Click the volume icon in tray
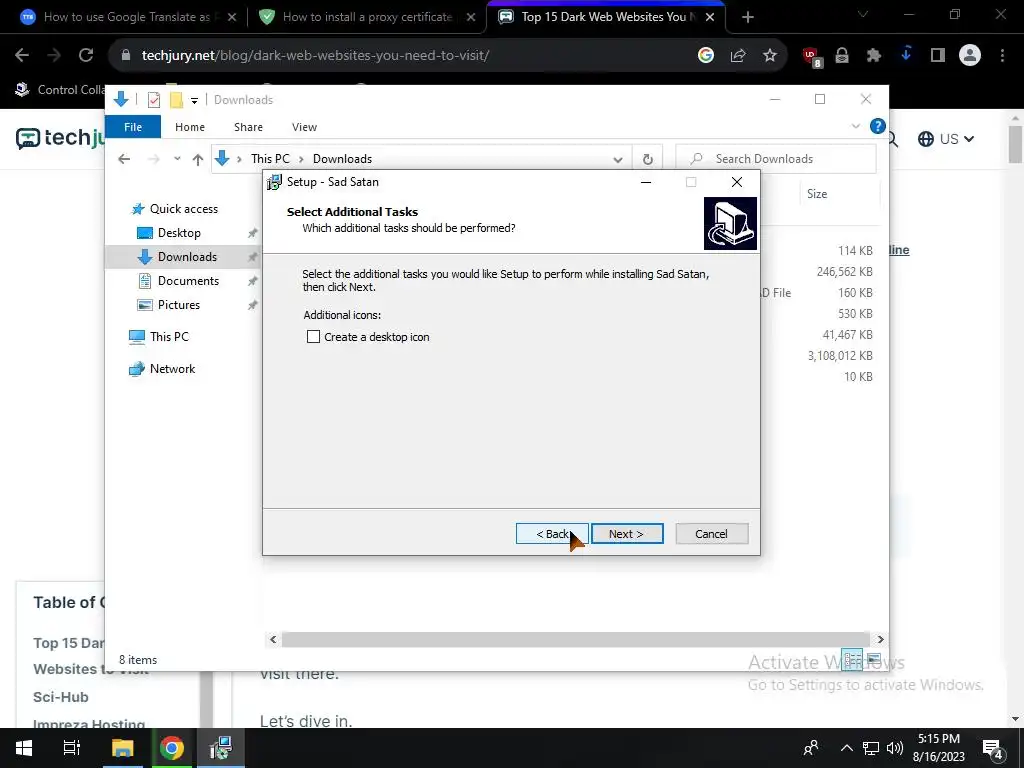The height and width of the screenshot is (768, 1024). click(895, 748)
